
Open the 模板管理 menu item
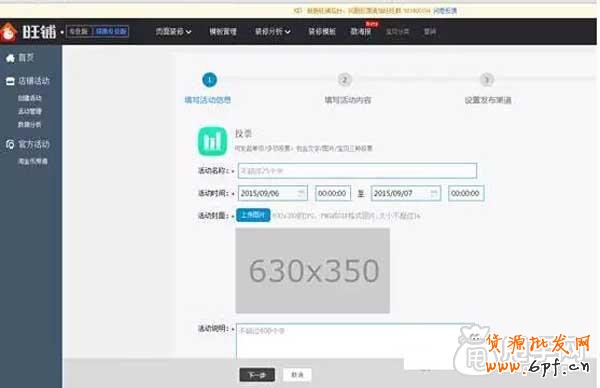223,32
